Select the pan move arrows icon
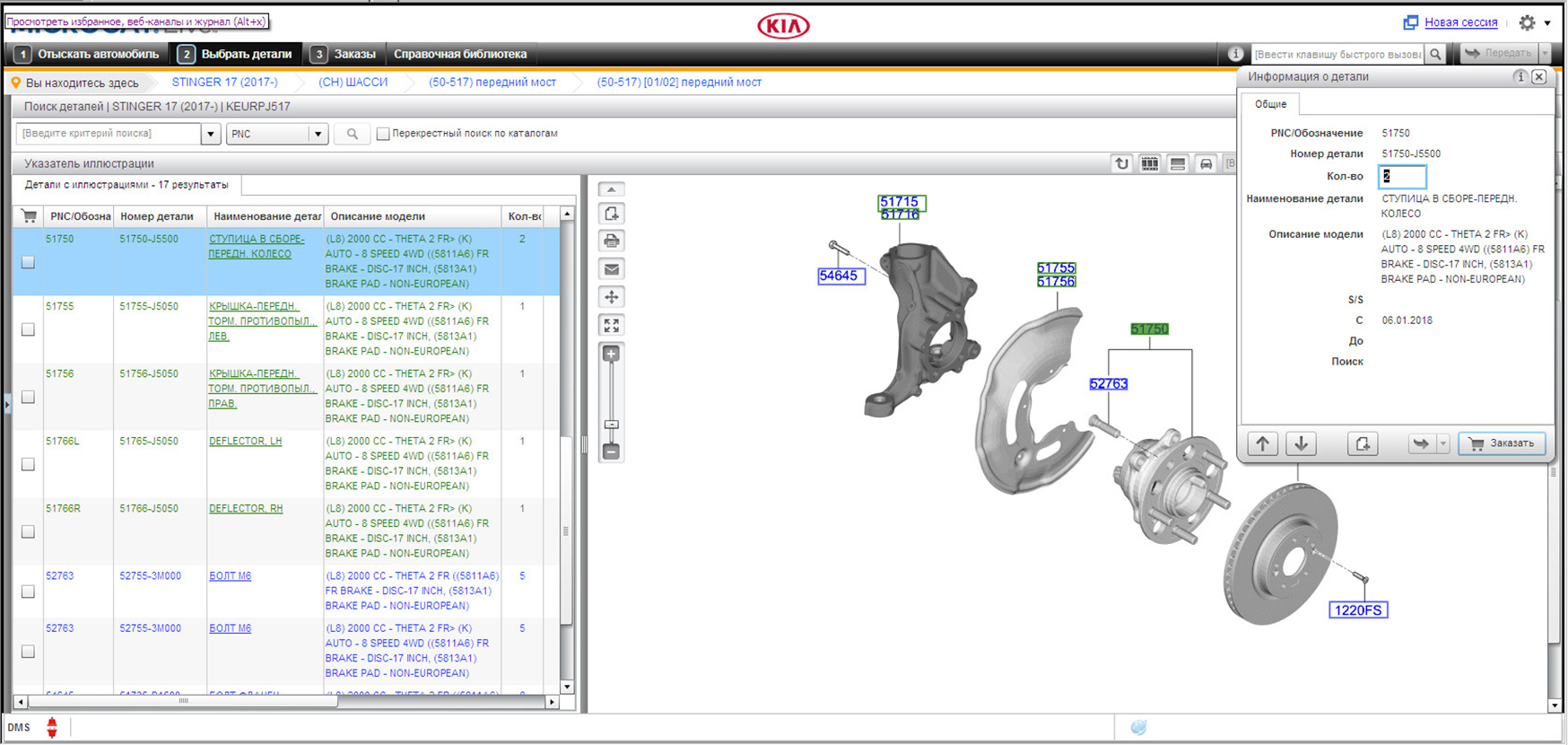 point(612,297)
